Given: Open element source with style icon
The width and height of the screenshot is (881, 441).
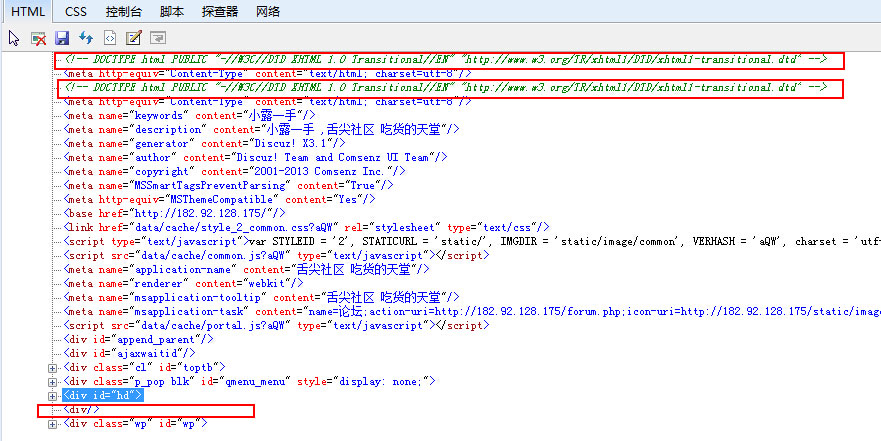Looking at the screenshot, I should click(x=110, y=38).
